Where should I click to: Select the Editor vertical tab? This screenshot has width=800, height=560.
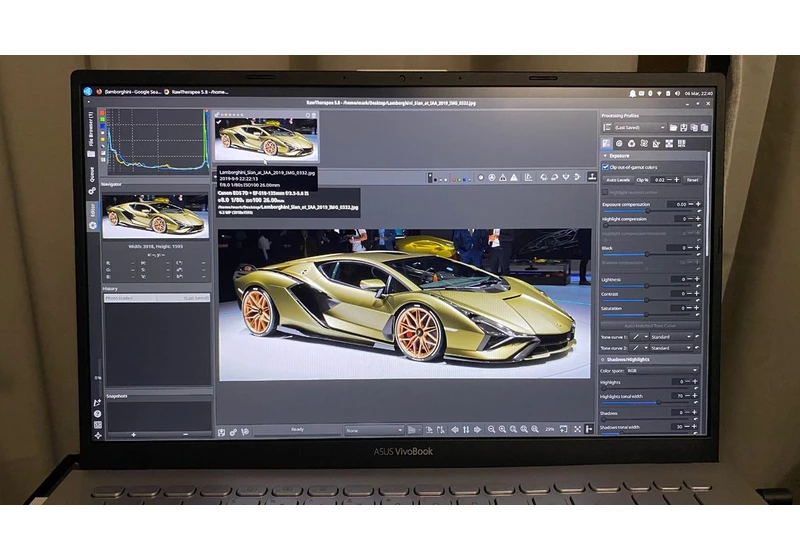(x=92, y=216)
